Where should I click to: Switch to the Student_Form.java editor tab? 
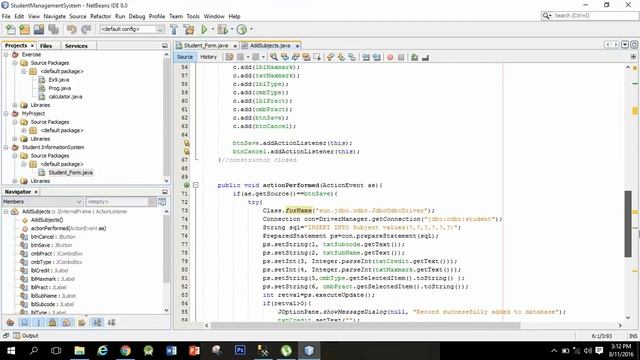[x=206, y=45]
